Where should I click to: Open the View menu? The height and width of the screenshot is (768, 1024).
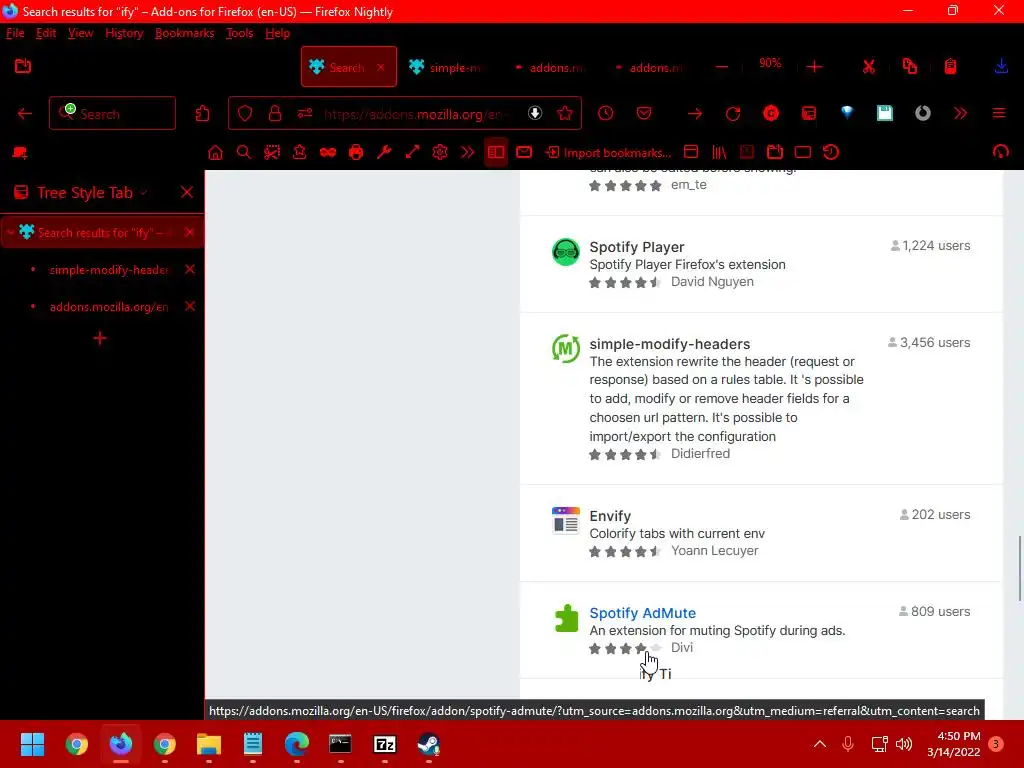click(x=80, y=33)
